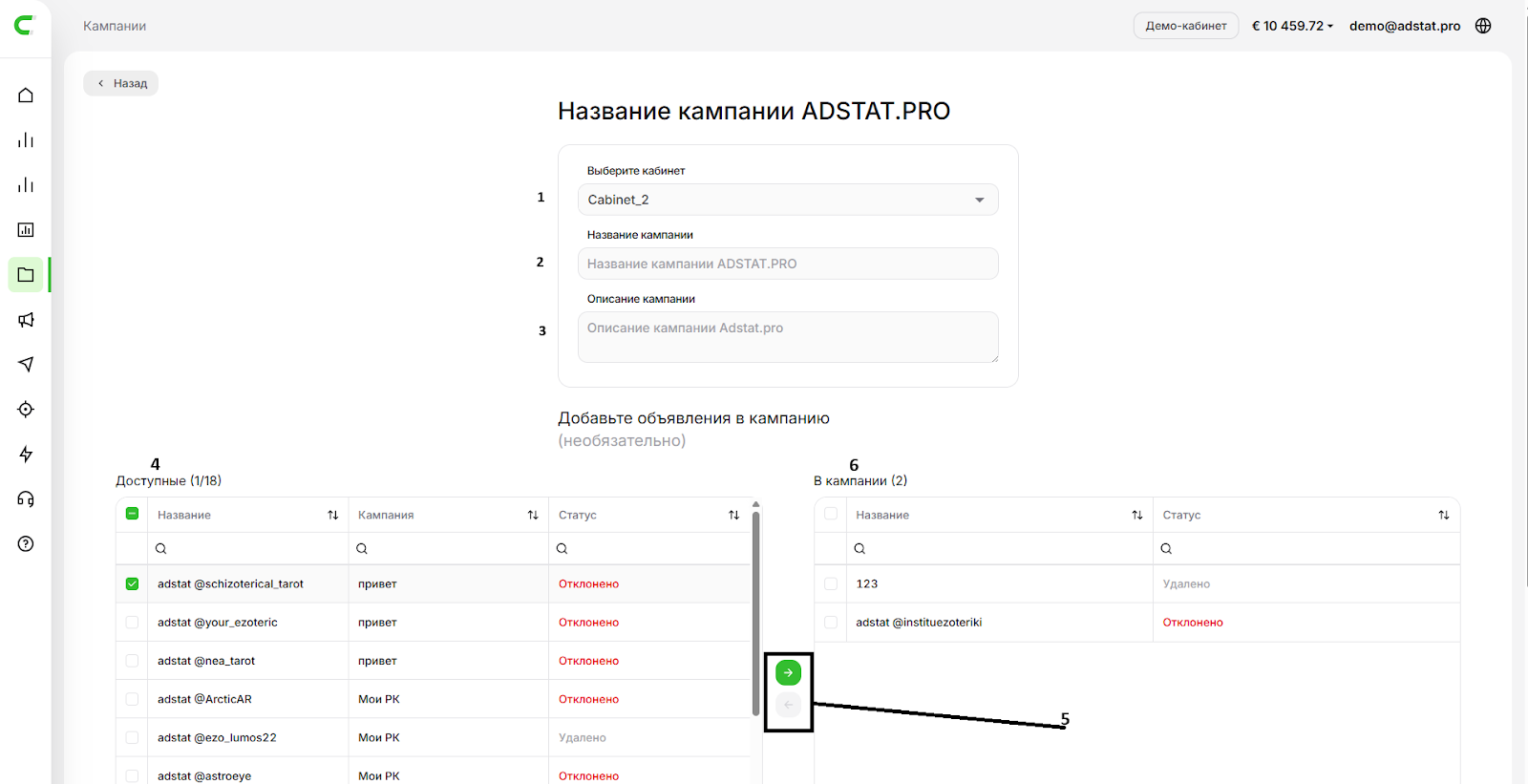Click the green Adstat logo

pyautogui.click(x=25, y=26)
